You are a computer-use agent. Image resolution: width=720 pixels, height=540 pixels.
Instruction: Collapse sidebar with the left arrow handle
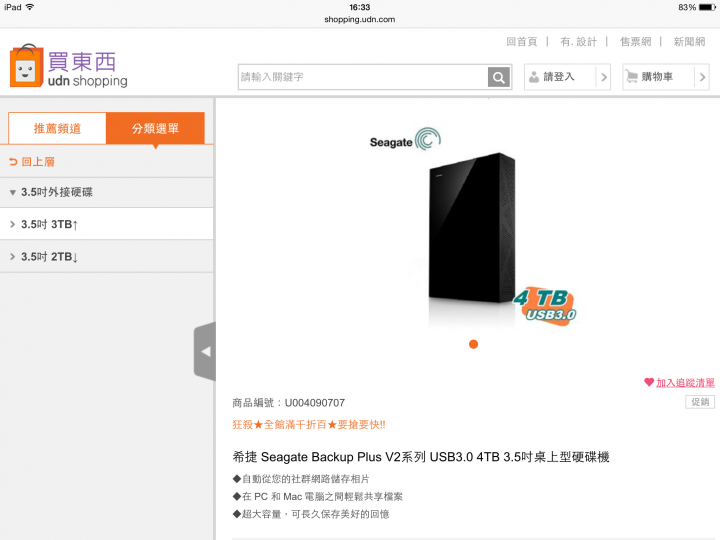tap(205, 352)
